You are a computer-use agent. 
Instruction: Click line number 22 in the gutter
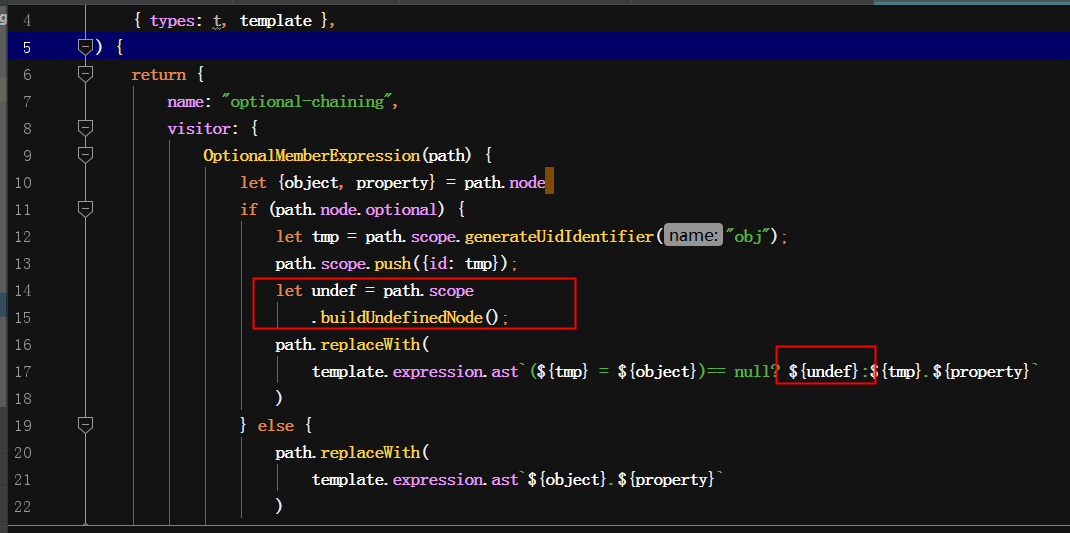tap(24, 506)
